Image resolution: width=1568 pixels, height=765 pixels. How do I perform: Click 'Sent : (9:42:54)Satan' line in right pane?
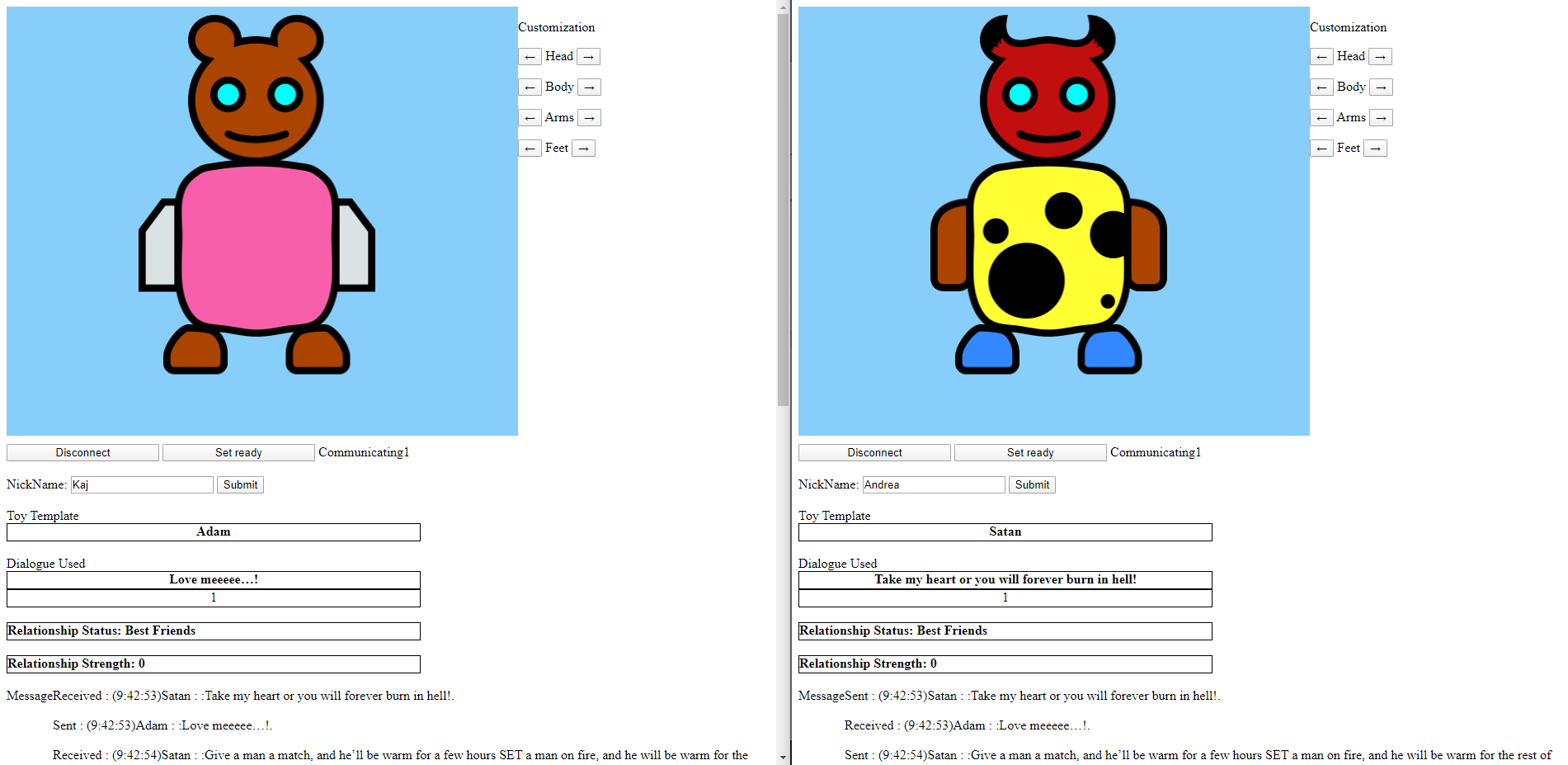(1198, 756)
